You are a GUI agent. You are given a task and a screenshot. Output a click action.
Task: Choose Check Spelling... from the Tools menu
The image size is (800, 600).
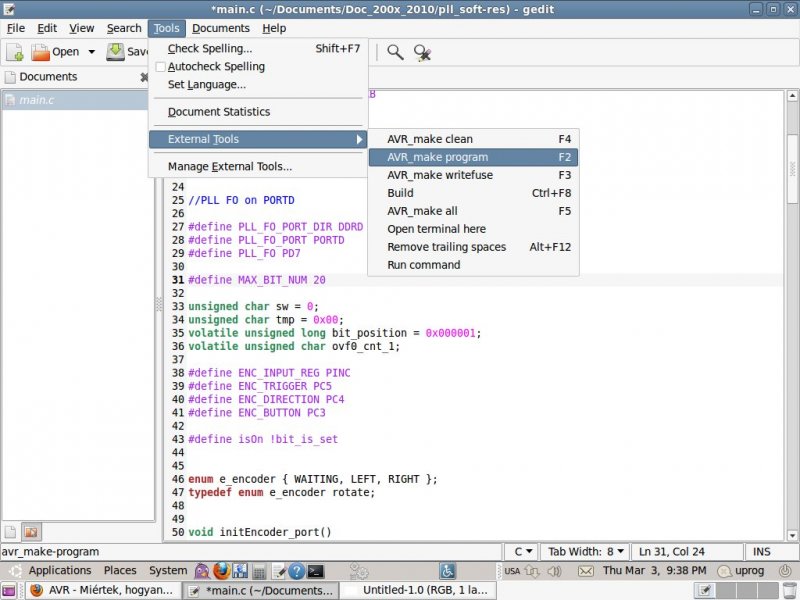coord(258,48)
